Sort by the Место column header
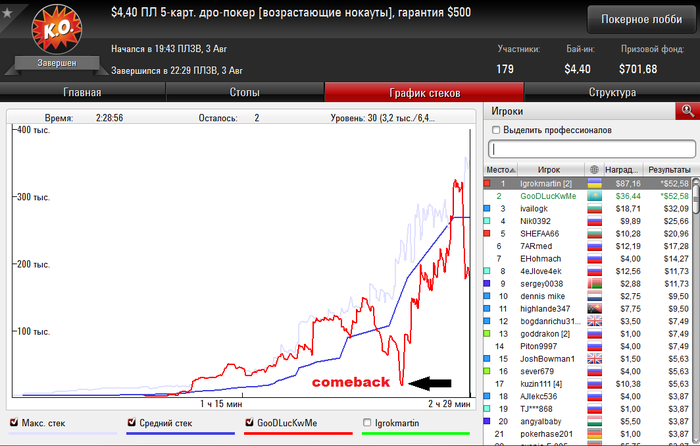 click(x=500, y=170)
